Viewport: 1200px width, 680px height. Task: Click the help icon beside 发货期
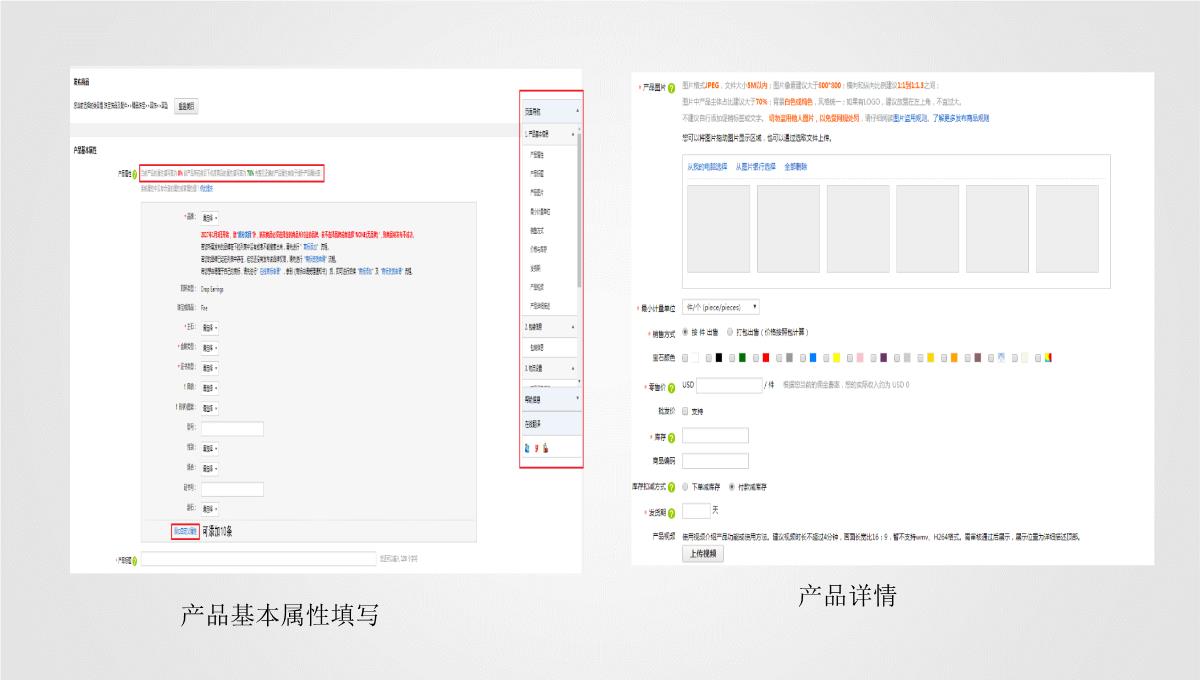[671, 513]
